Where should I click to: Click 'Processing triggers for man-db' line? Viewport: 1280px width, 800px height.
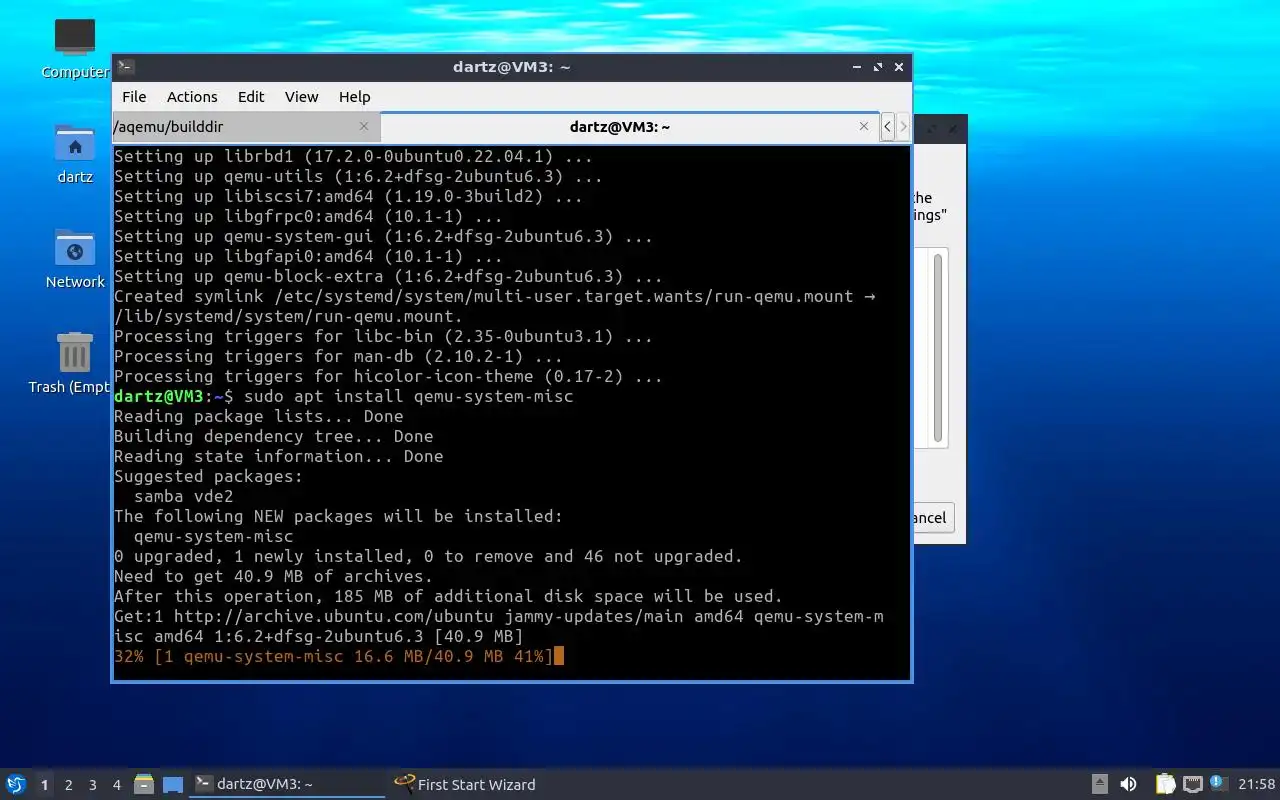[x=338, y=356]
